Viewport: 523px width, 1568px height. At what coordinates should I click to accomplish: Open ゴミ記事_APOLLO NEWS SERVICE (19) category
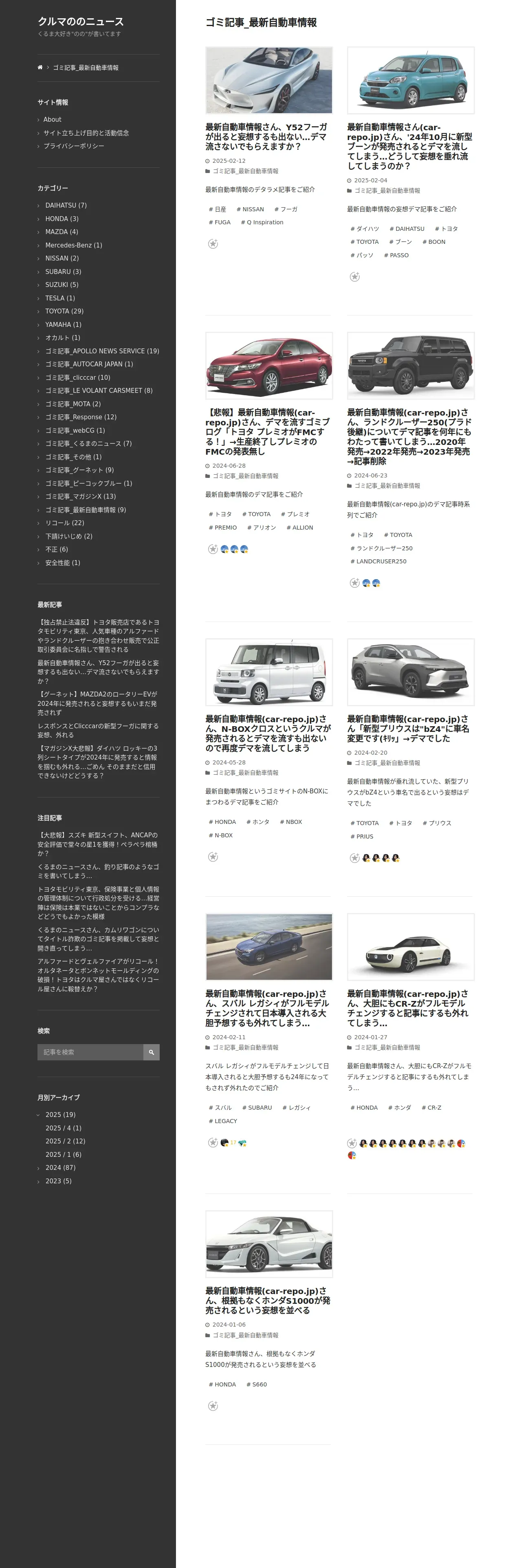[x=102, y=351]
